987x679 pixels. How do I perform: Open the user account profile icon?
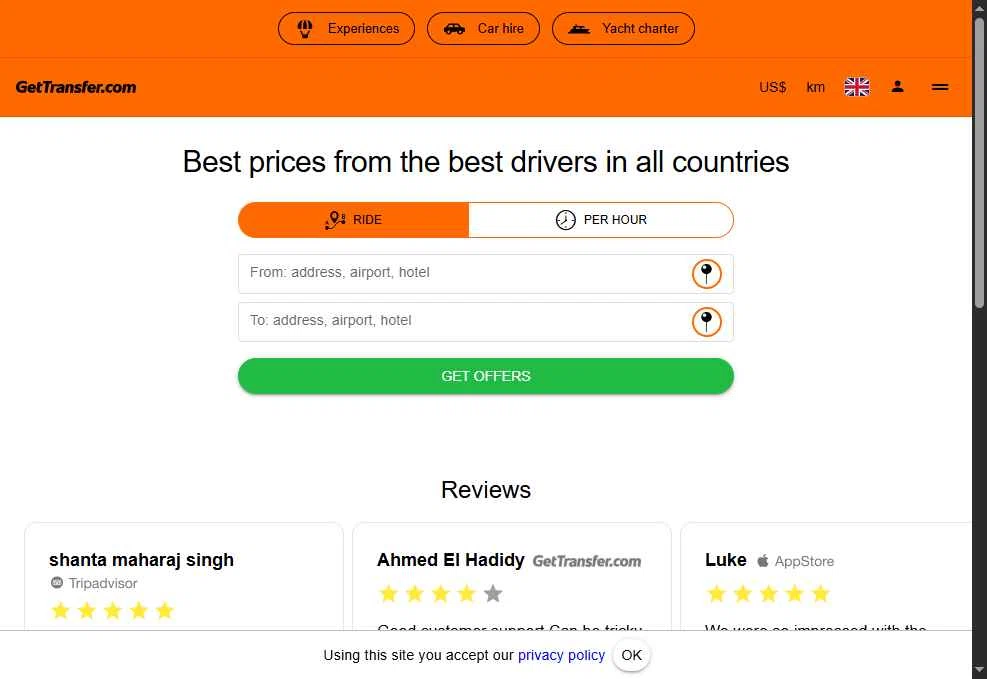click(x=898, y=87)
